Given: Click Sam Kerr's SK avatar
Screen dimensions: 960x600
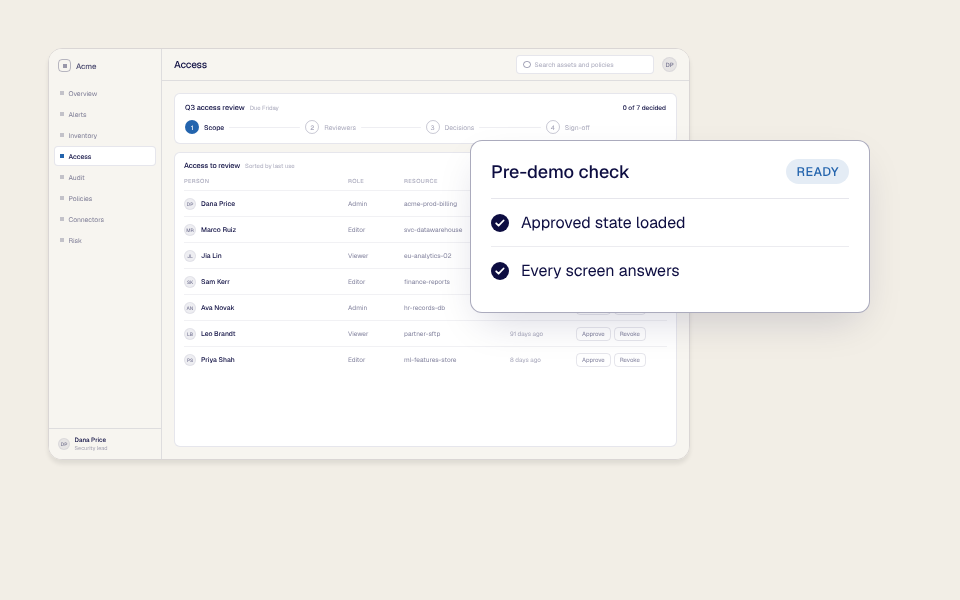Looking at the screenshot, I should point(190,282).
